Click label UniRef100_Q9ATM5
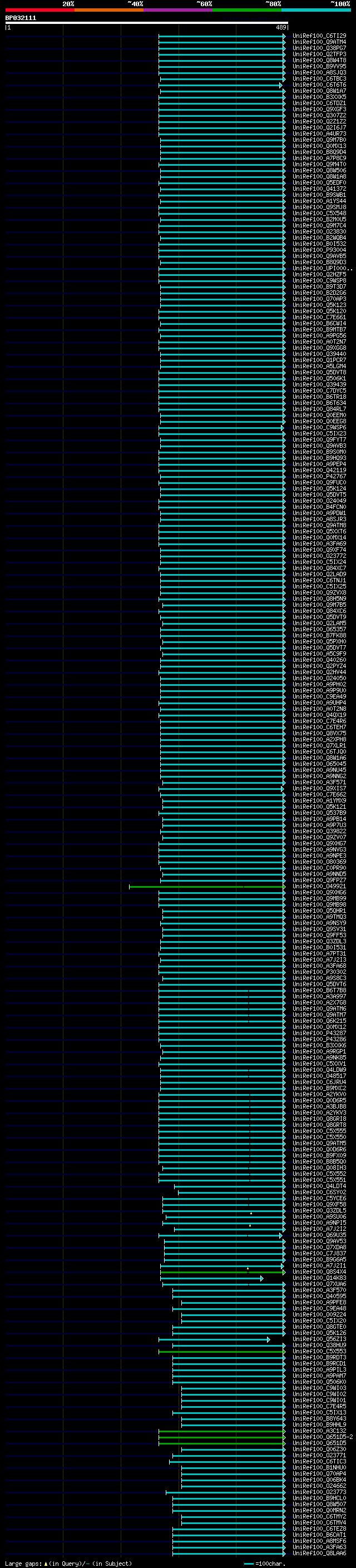The height and width of the screenshot is (1568, 356). [319, 1143]
